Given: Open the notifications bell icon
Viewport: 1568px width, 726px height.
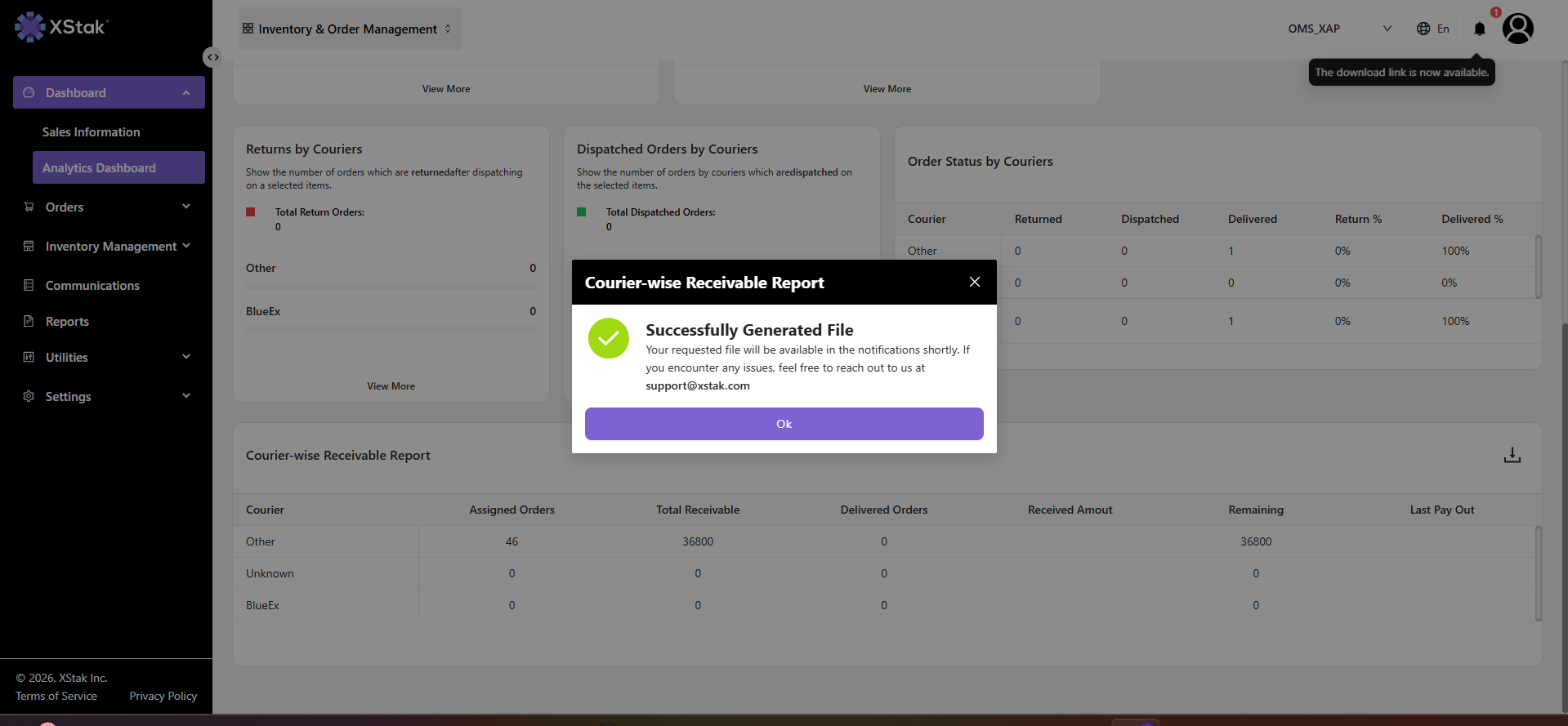Looking at the screenshot, I should [1479, 29].
